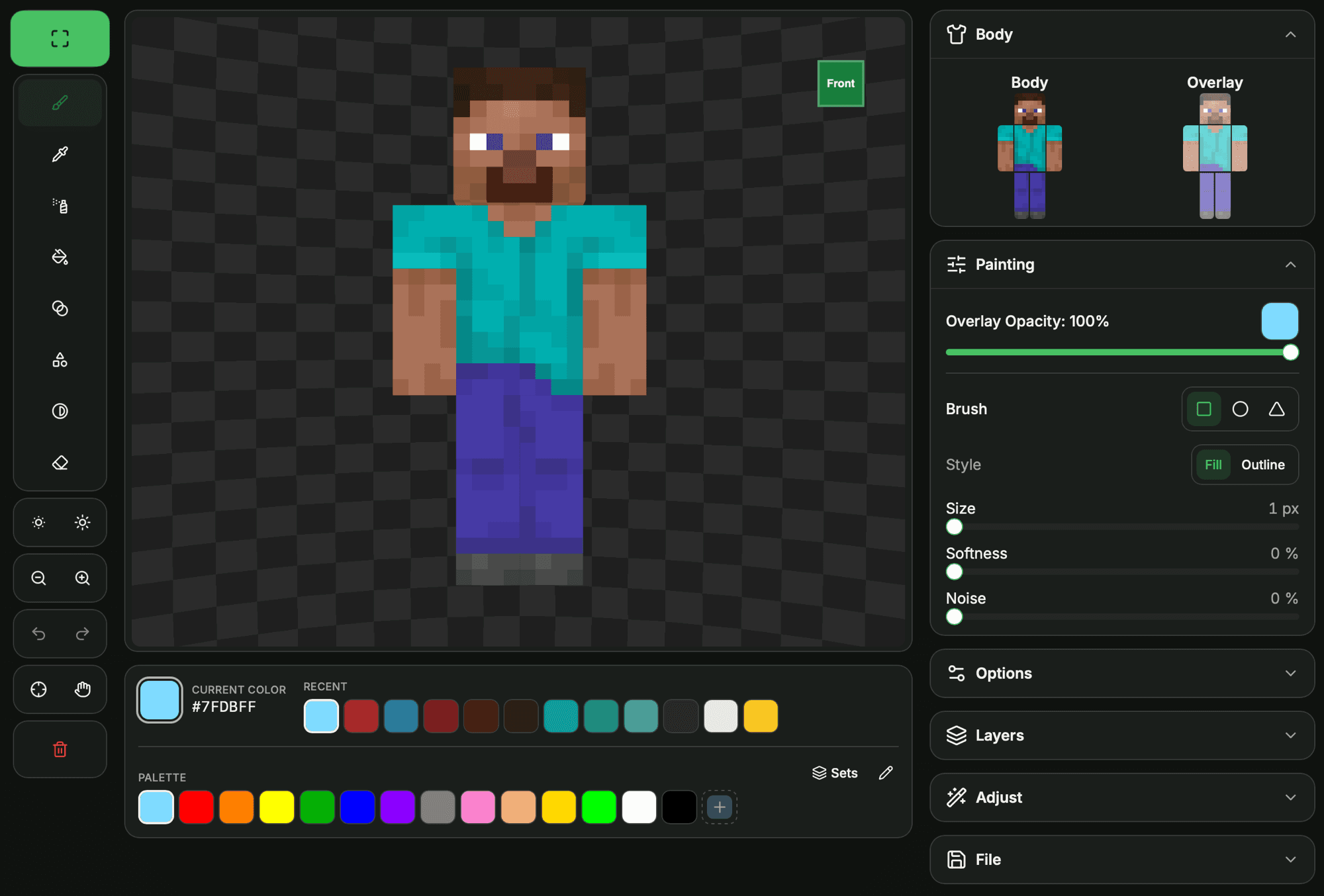1324x896 pixels.
Task: Set brush style to Outline
Action: [1262, 465]
